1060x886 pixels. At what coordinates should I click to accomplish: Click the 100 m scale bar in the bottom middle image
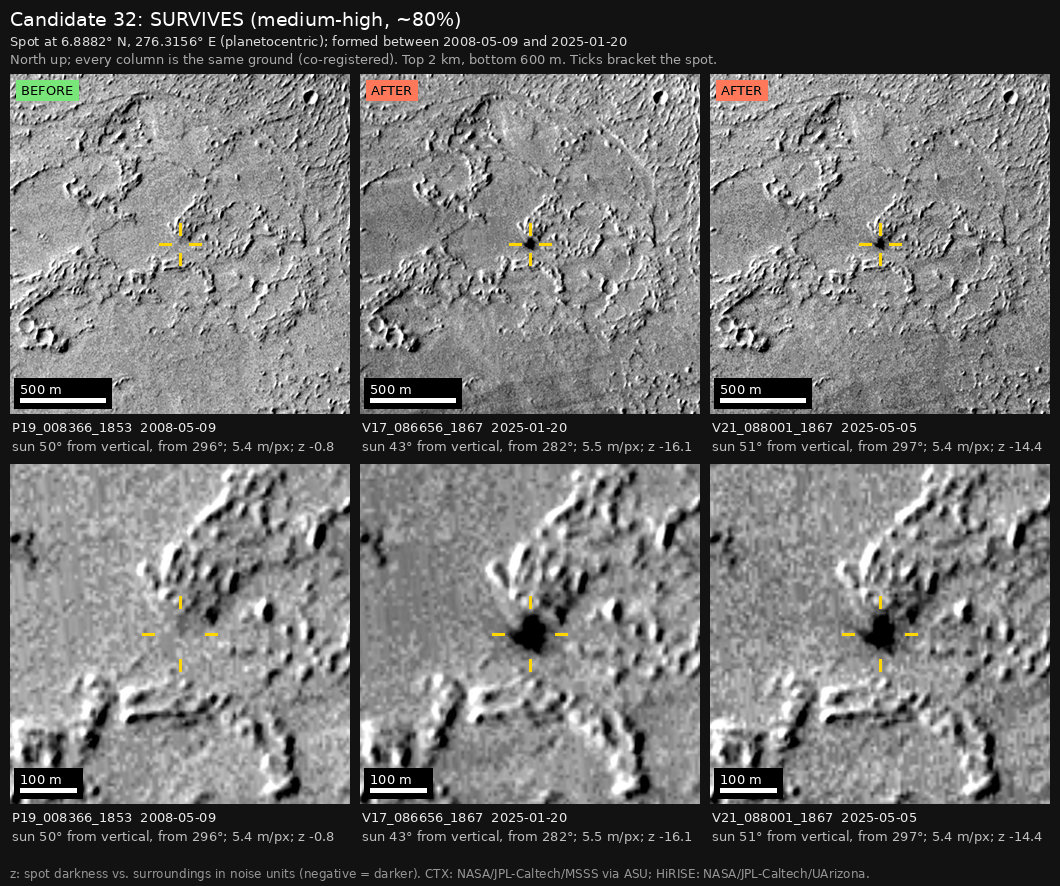coord(399,783)
